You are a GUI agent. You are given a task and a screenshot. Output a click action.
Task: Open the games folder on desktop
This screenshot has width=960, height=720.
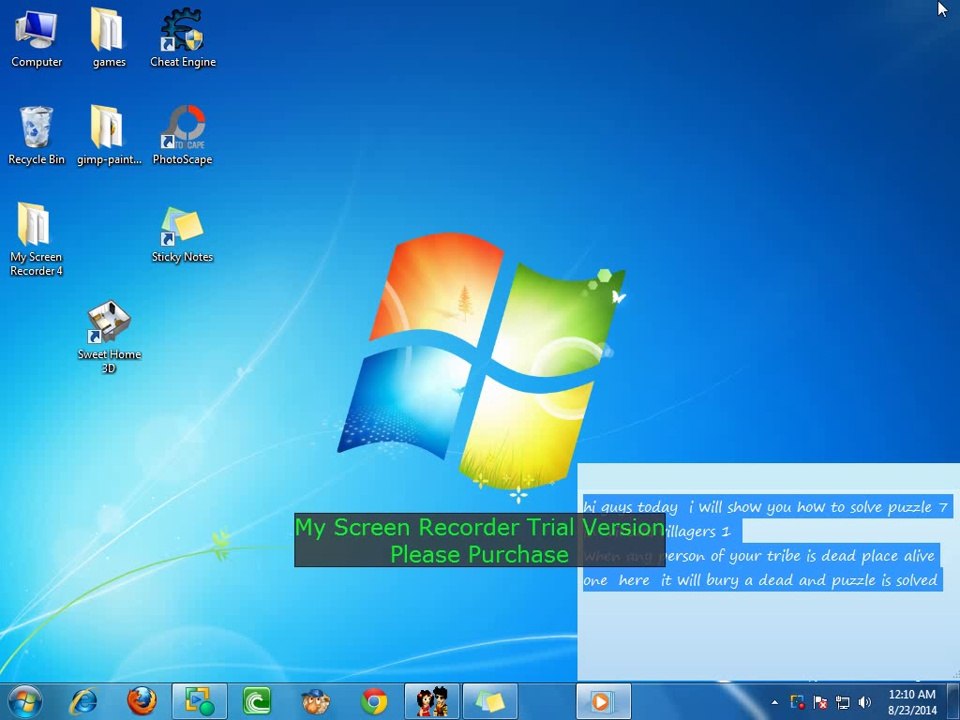tap(108, 38)
